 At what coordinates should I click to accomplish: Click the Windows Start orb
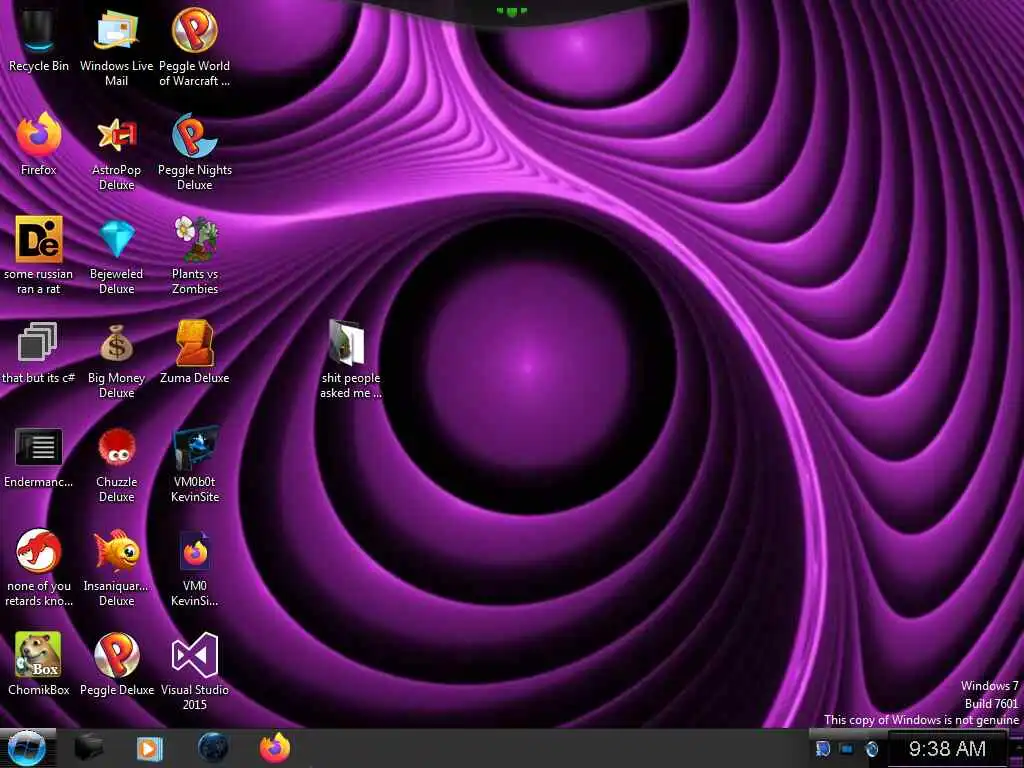(27, 748)
